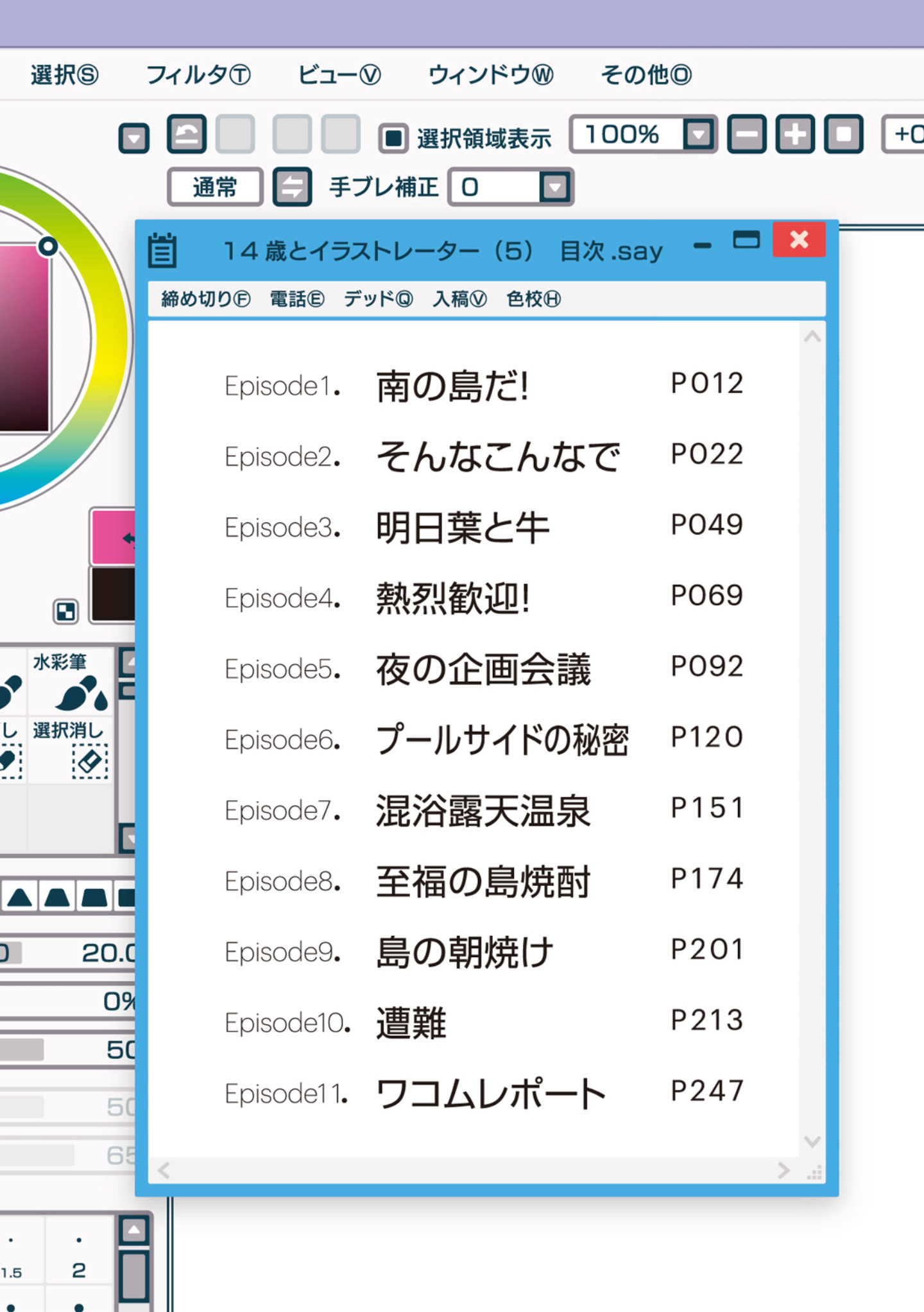The image size is (924, 1312).
Task: Click page number P012
Action: [x=707, y=383]
